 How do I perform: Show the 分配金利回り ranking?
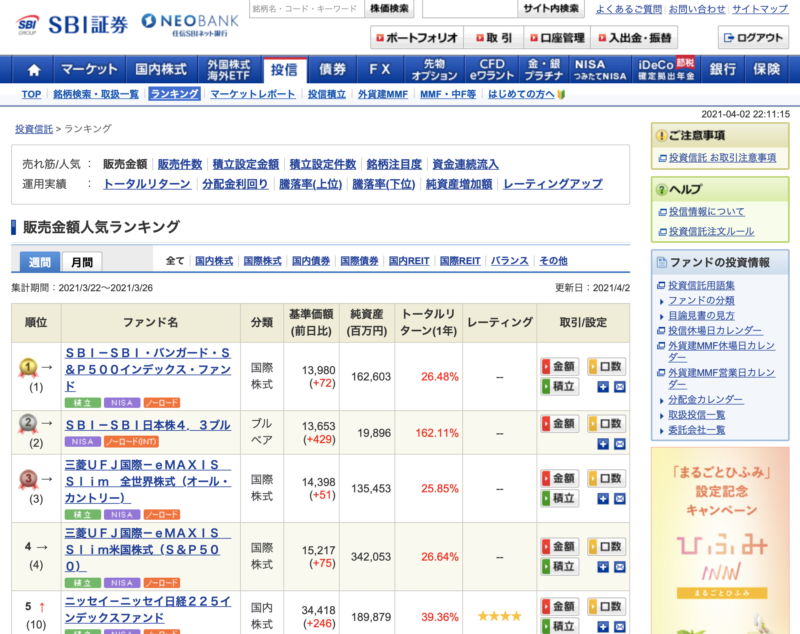pos(235,184)
